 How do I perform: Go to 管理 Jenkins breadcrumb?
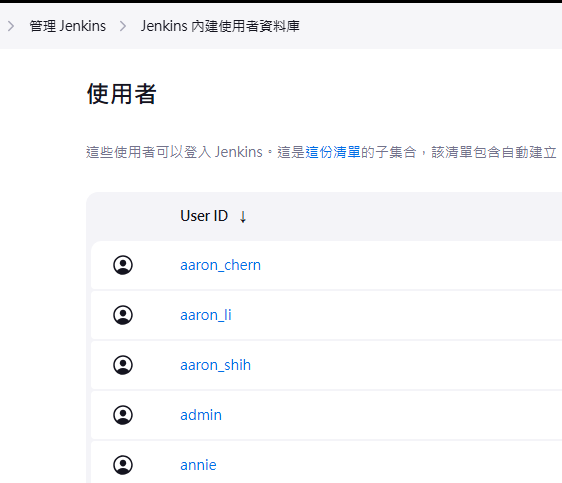click(x=68, y=26)
